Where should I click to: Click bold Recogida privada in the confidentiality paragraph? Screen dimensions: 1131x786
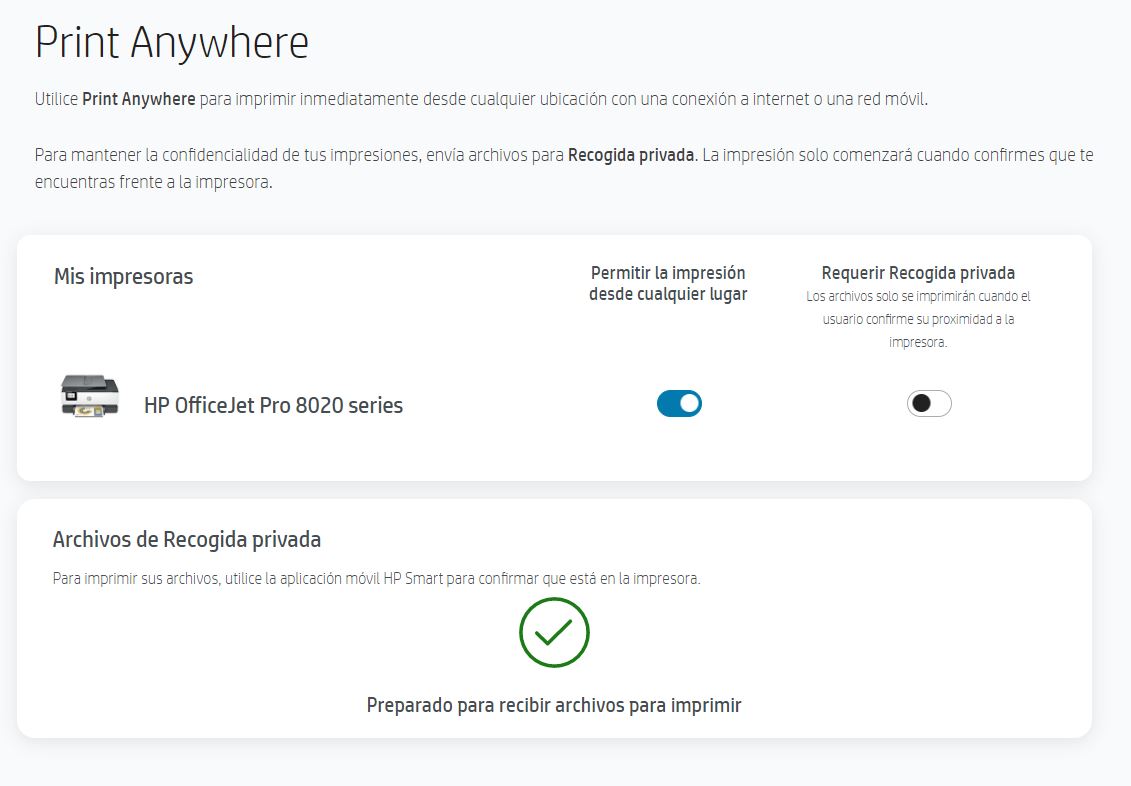point(630,156)
